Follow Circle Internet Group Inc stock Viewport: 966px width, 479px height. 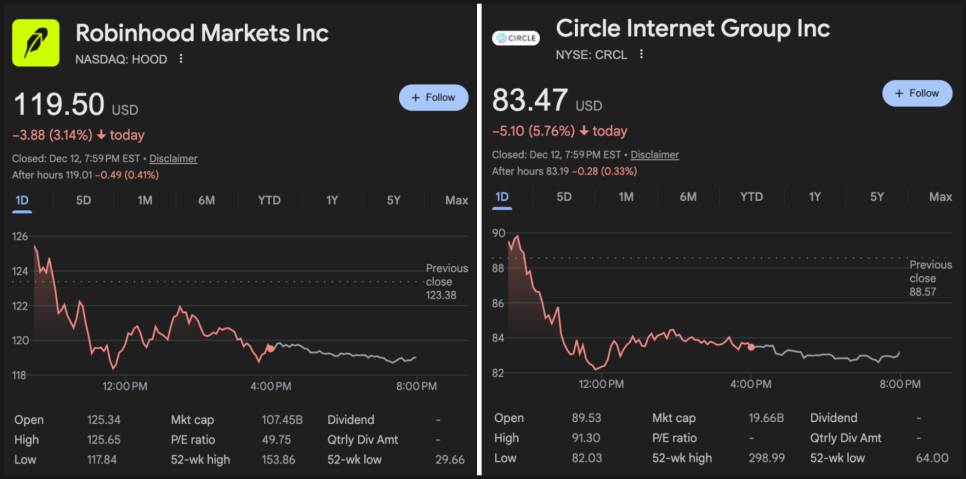917,93
